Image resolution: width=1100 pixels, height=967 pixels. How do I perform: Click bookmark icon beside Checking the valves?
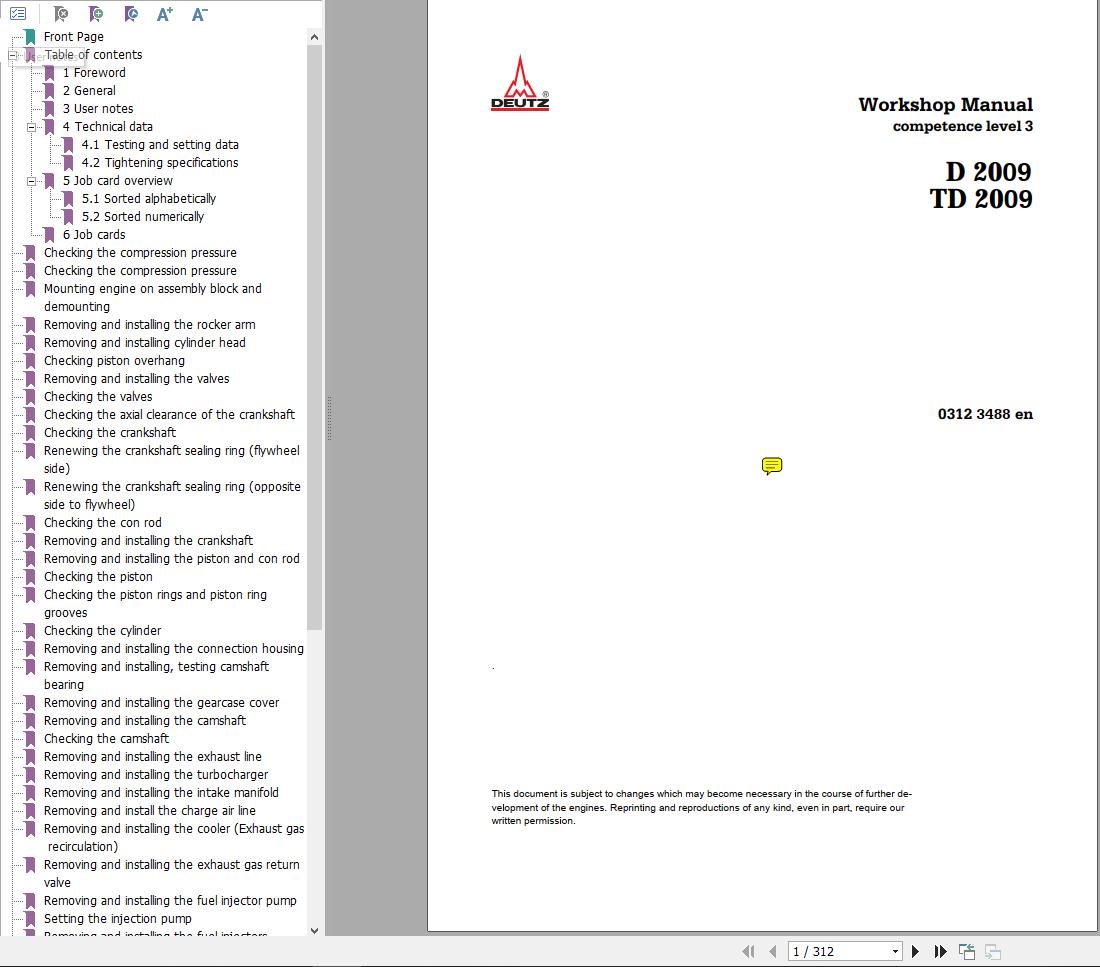tap(30, 396)
